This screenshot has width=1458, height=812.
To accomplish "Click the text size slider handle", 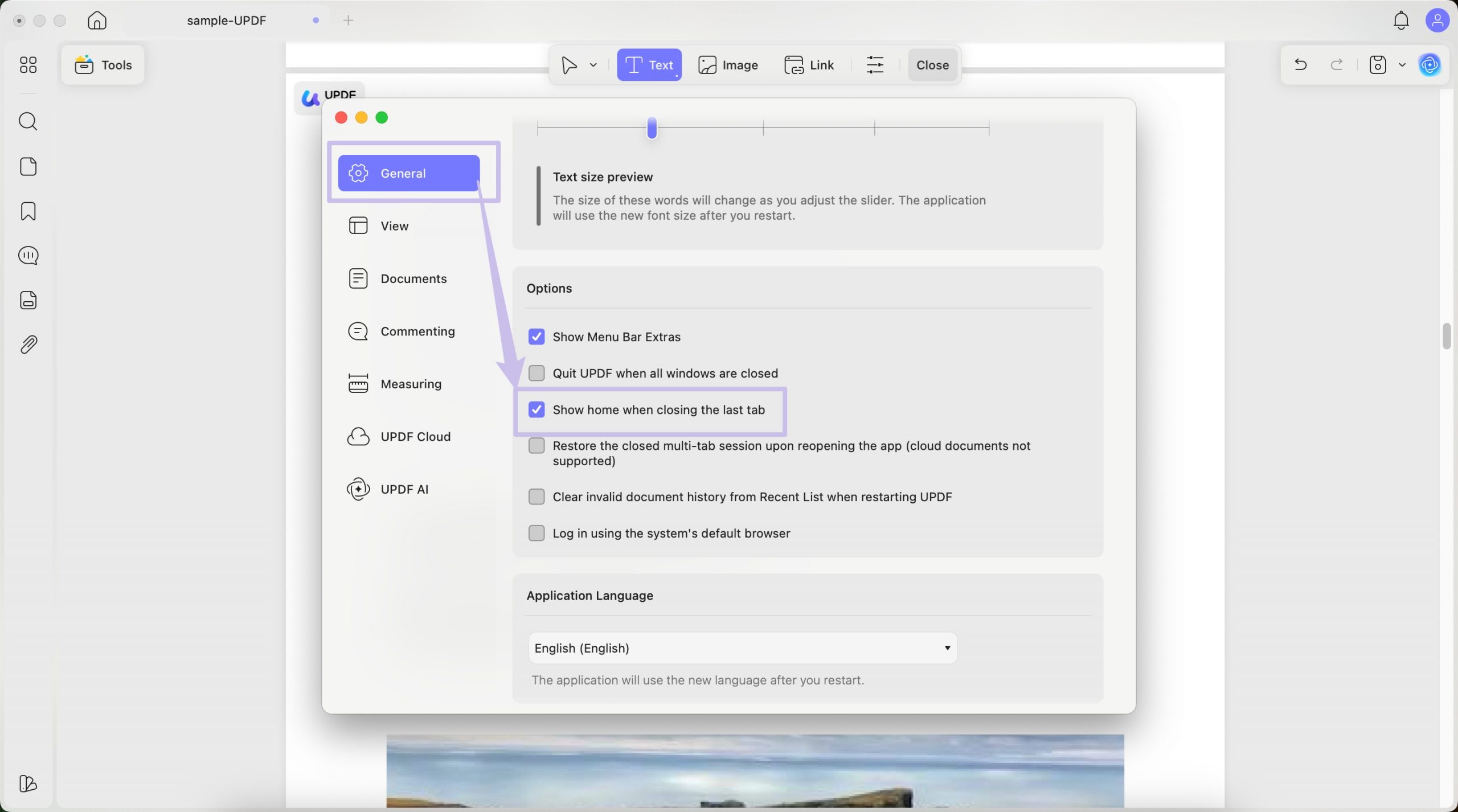I will [652, 128].
